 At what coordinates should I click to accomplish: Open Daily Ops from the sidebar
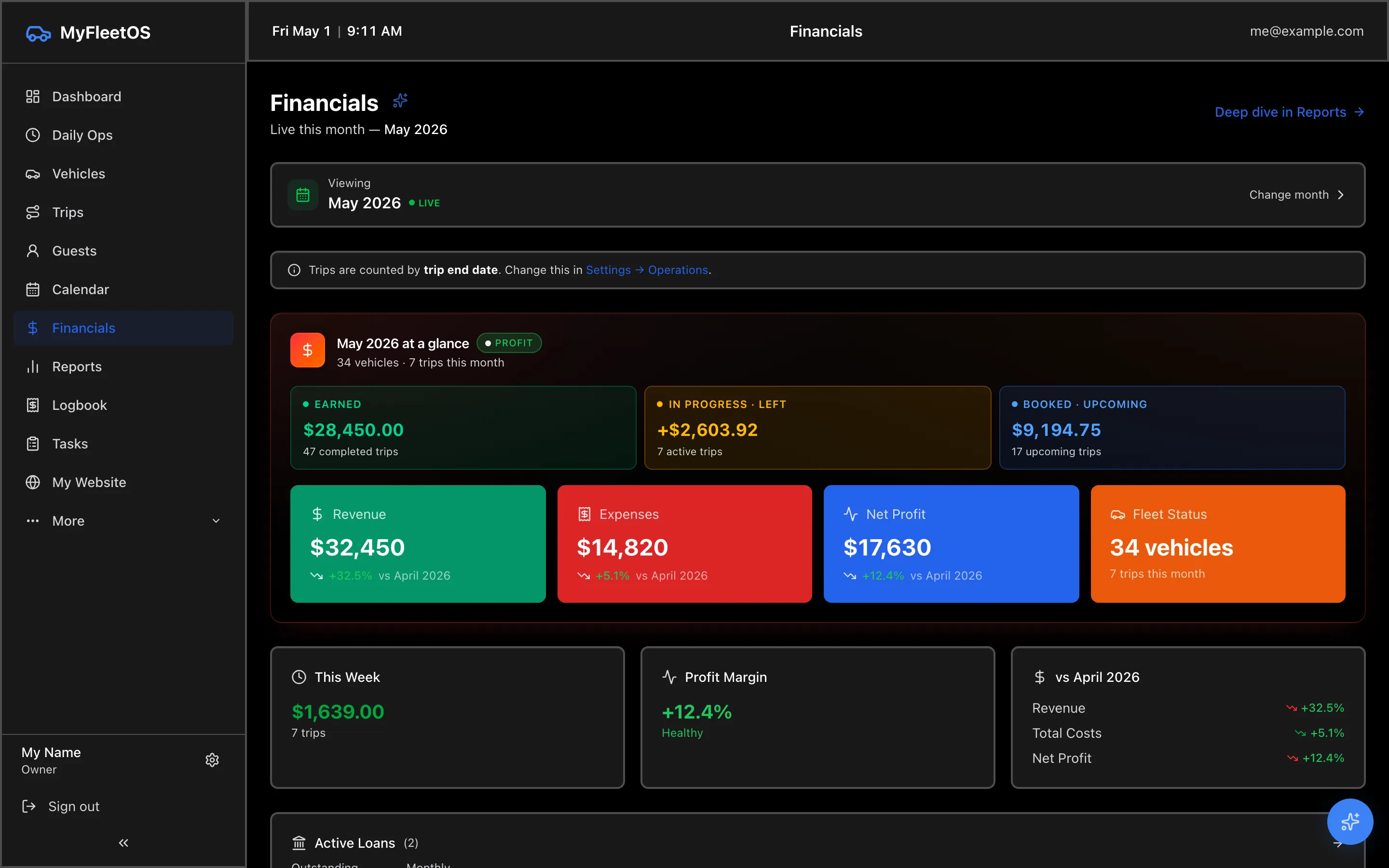pyautogui.click(x=123, y=135)
